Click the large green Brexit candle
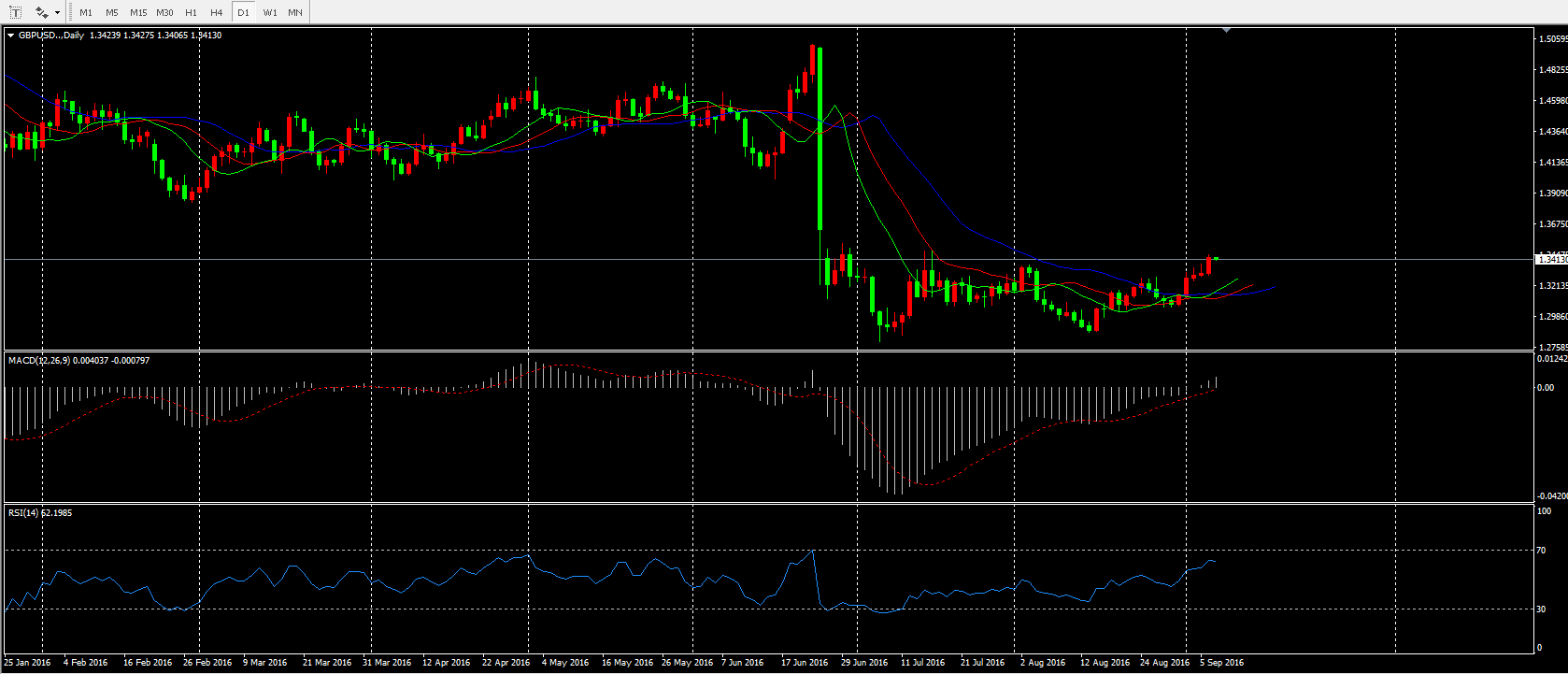Screen dimensions: 1568x674 (x=820, y=138)
